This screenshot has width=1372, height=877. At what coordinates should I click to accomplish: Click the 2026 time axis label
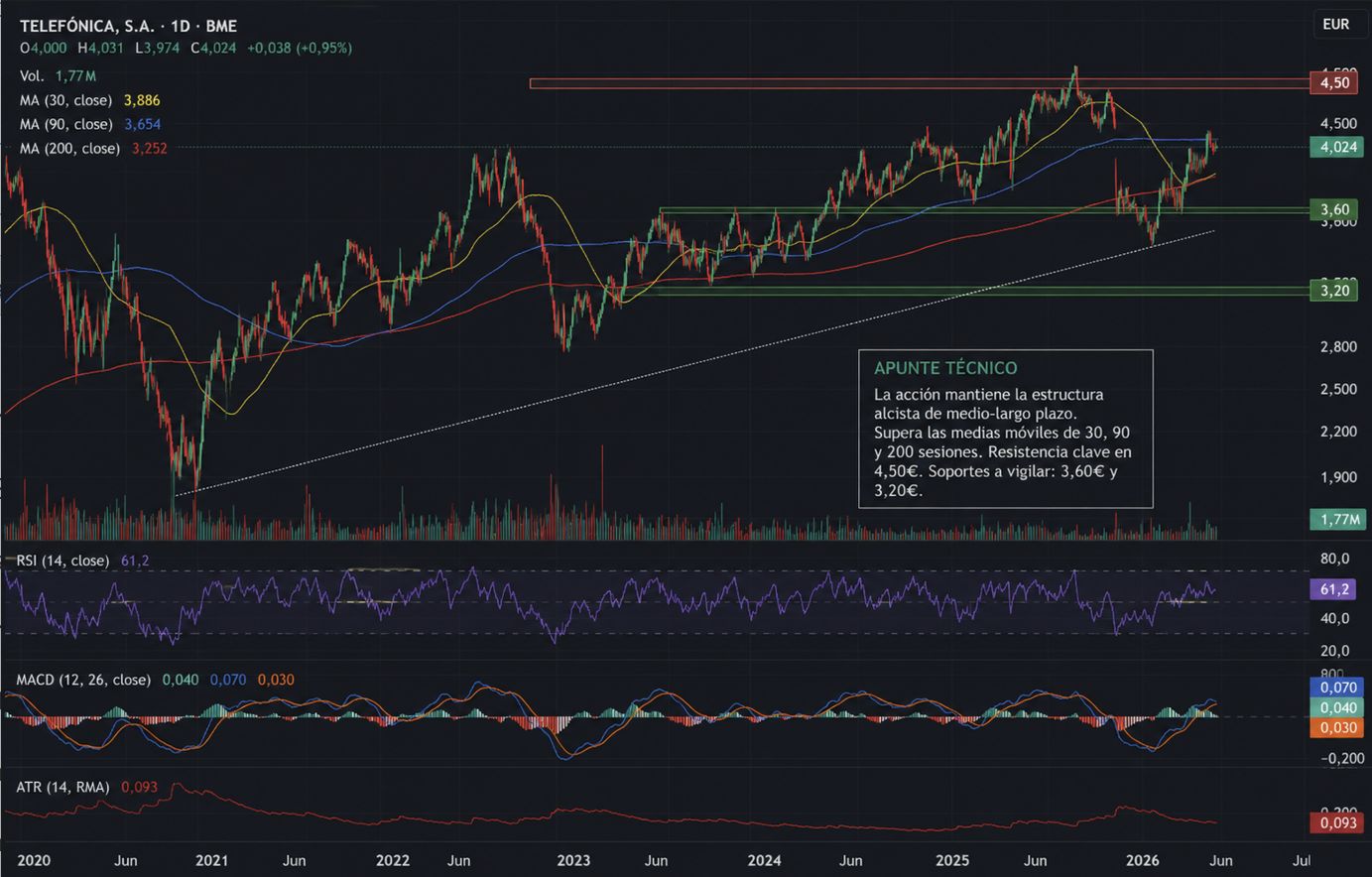[x=1143, y=860]
